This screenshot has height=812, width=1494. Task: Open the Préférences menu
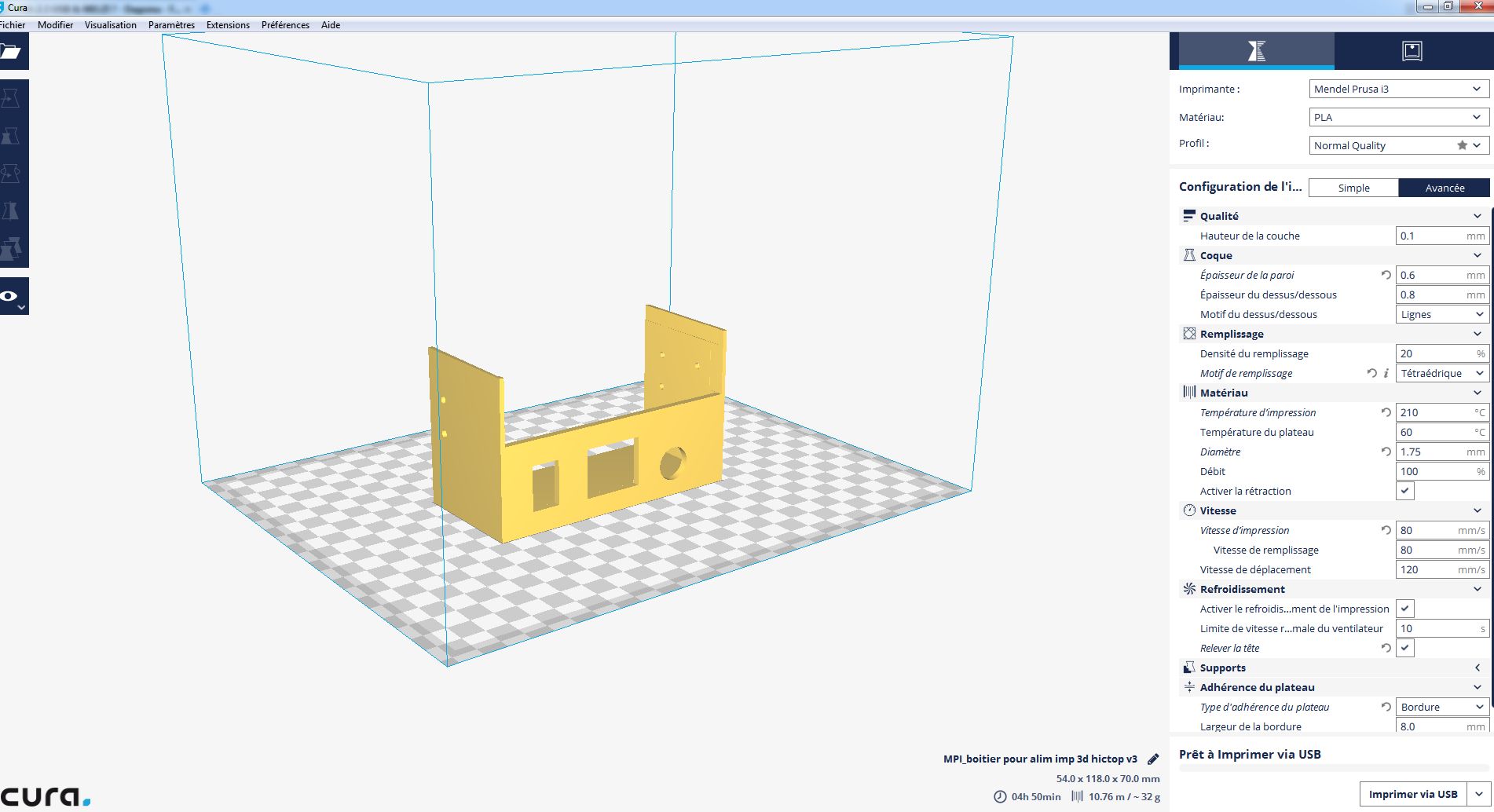click(x=285, y=25)
